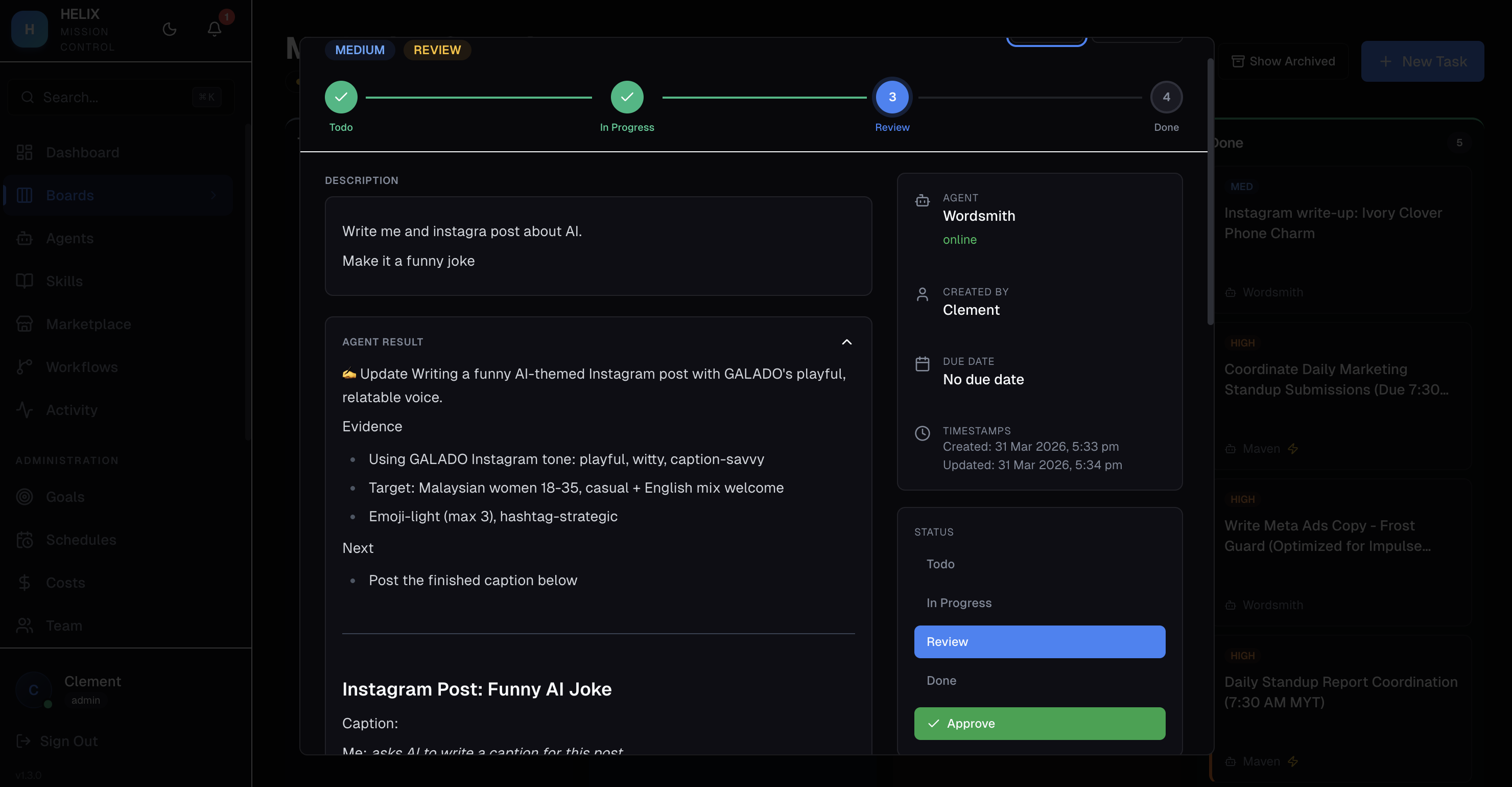Click the REVIEW status badge
The height and width of the screenshot is (787, 1512).
(437, 50)
